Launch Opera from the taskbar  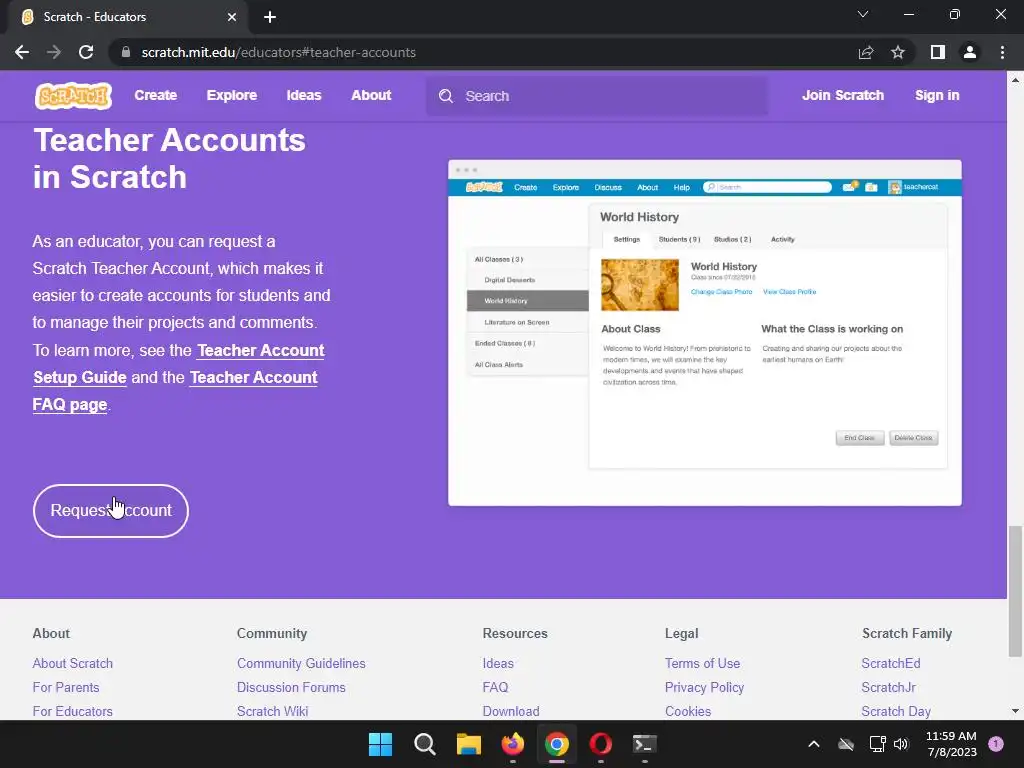click(x=601, y=744)
